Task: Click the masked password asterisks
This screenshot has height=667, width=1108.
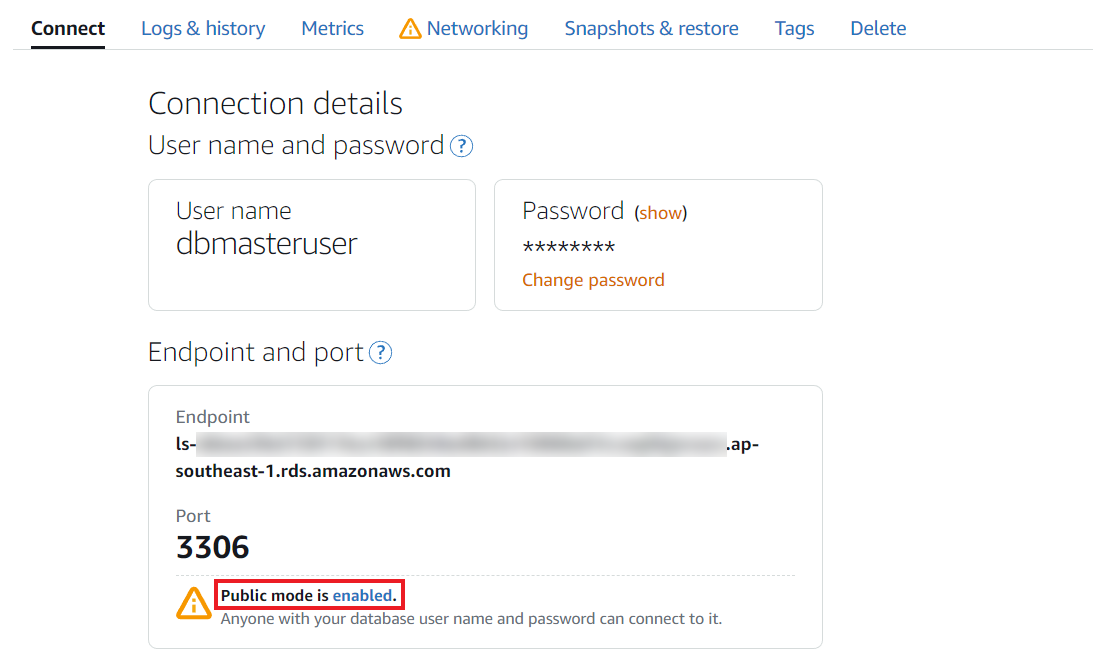Action: [x=569, y=248]
